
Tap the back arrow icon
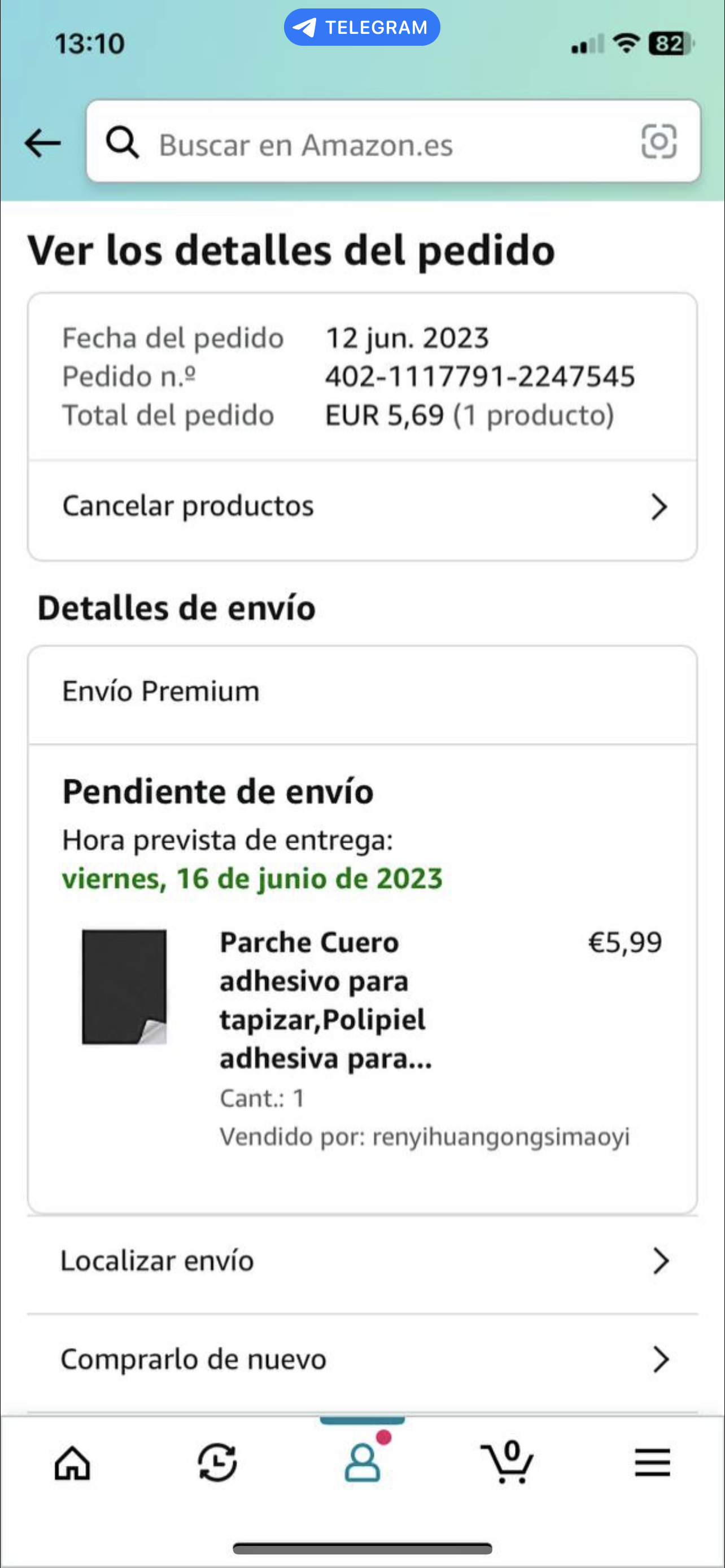coord(42,144)
